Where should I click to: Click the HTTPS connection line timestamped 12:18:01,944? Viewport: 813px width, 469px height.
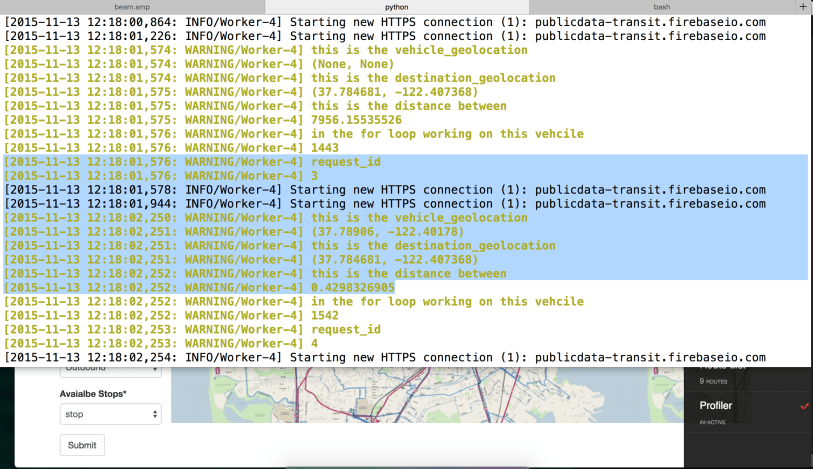[x=385, y=204]
